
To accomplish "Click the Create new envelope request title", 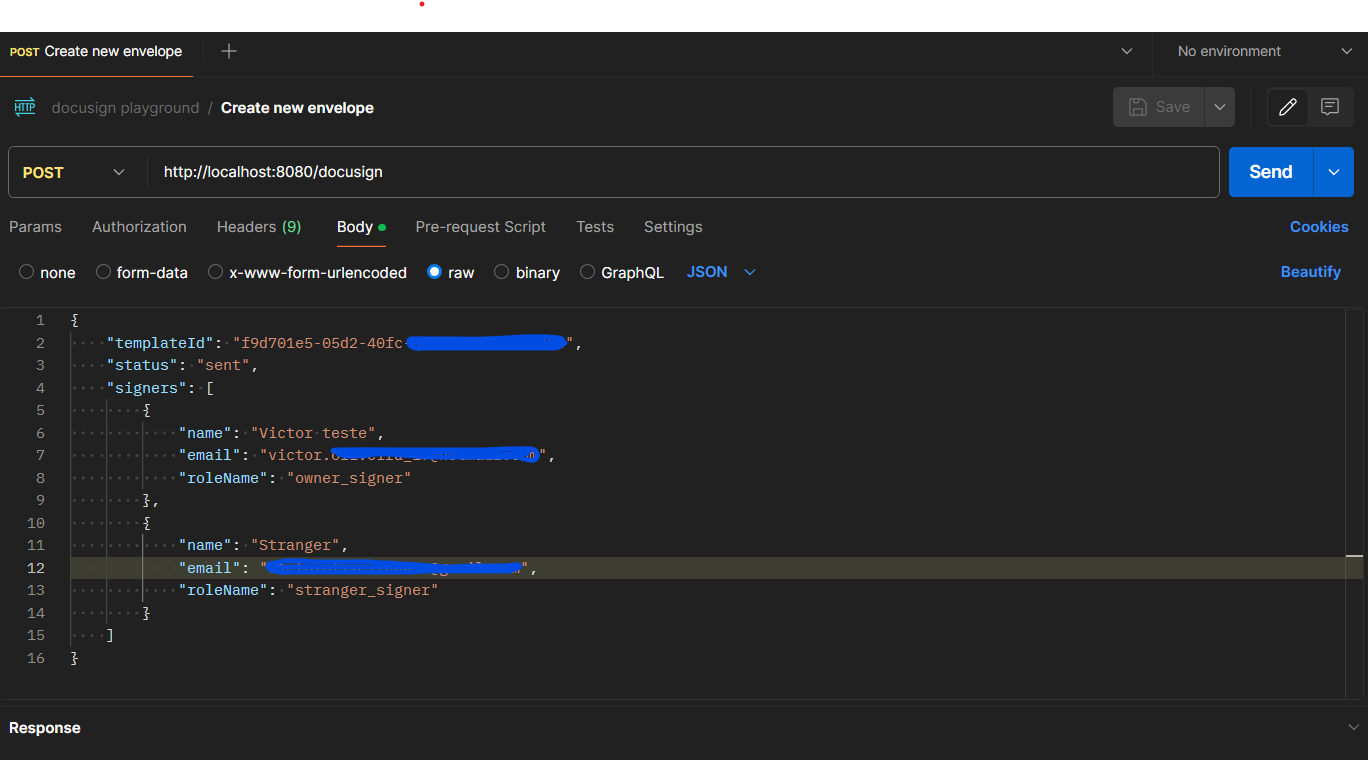I will pyautogui.click(x=297, y=108).
